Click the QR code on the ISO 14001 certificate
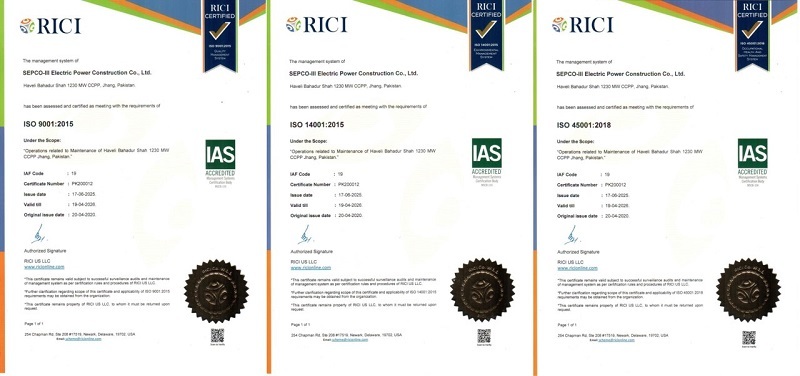This screenshot has width=800, height=376. click(484, 336)
